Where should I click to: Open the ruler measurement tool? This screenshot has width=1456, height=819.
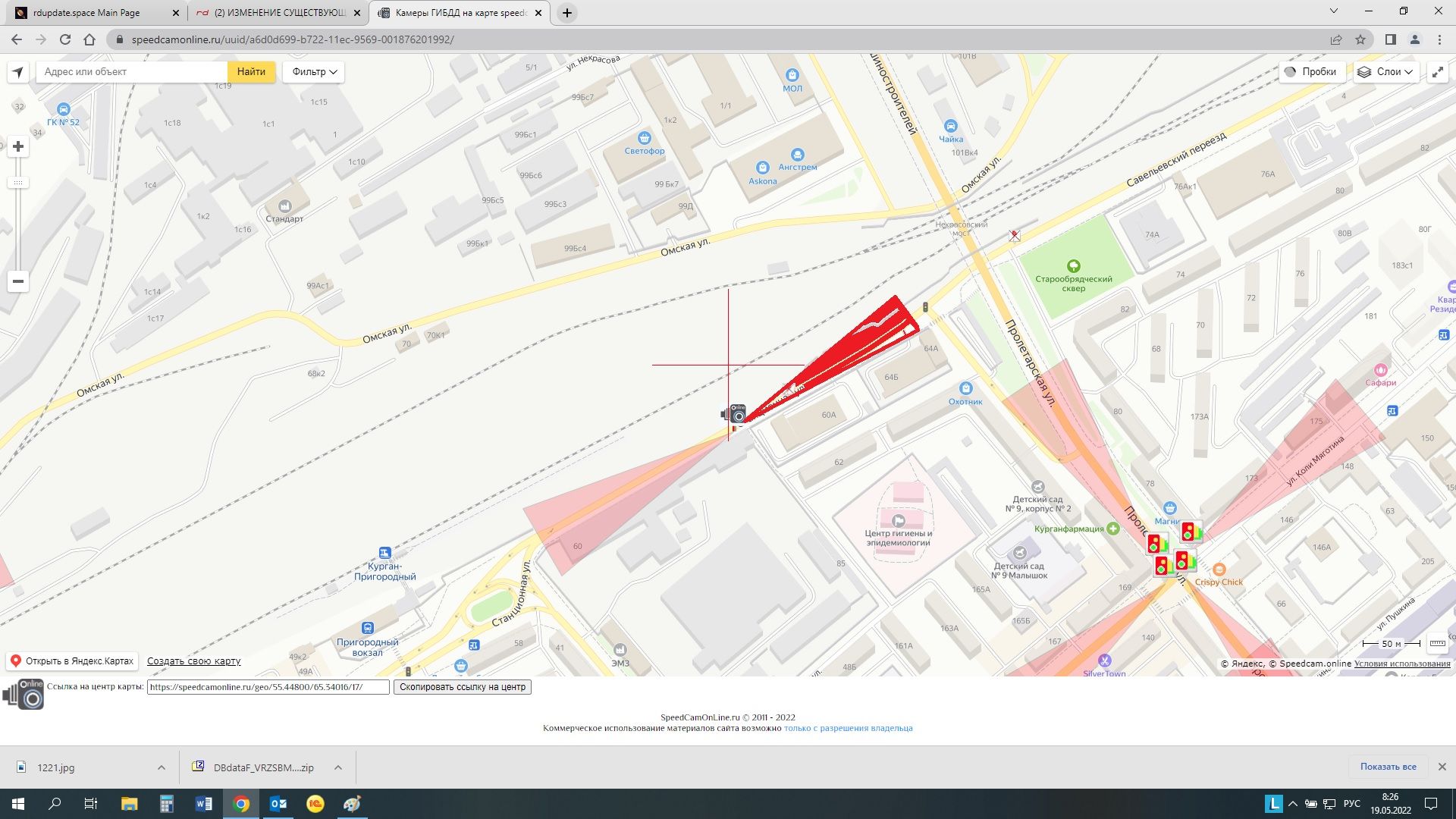(x=1437, y=643)
